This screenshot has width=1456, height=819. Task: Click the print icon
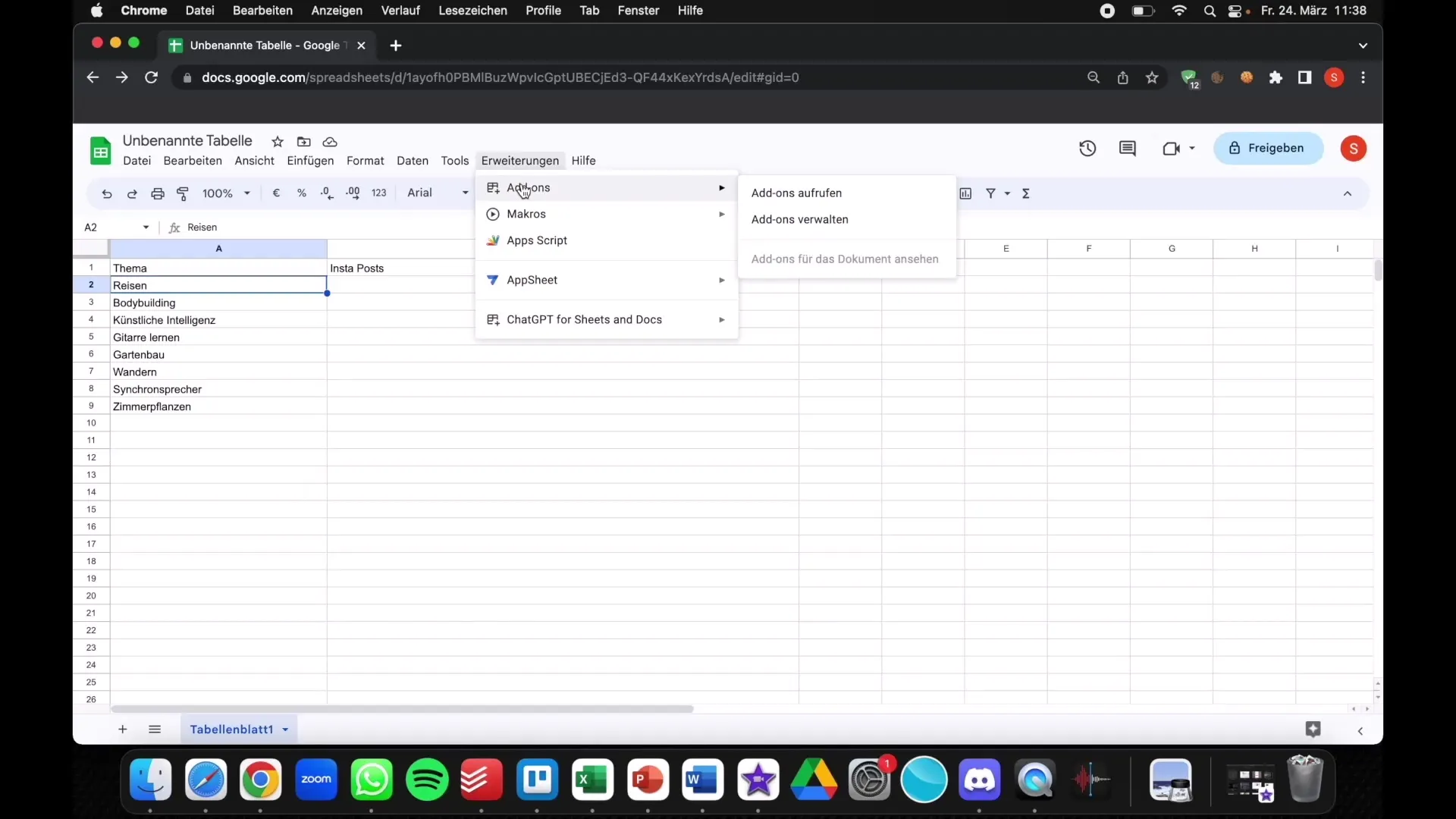click(158, 194)
